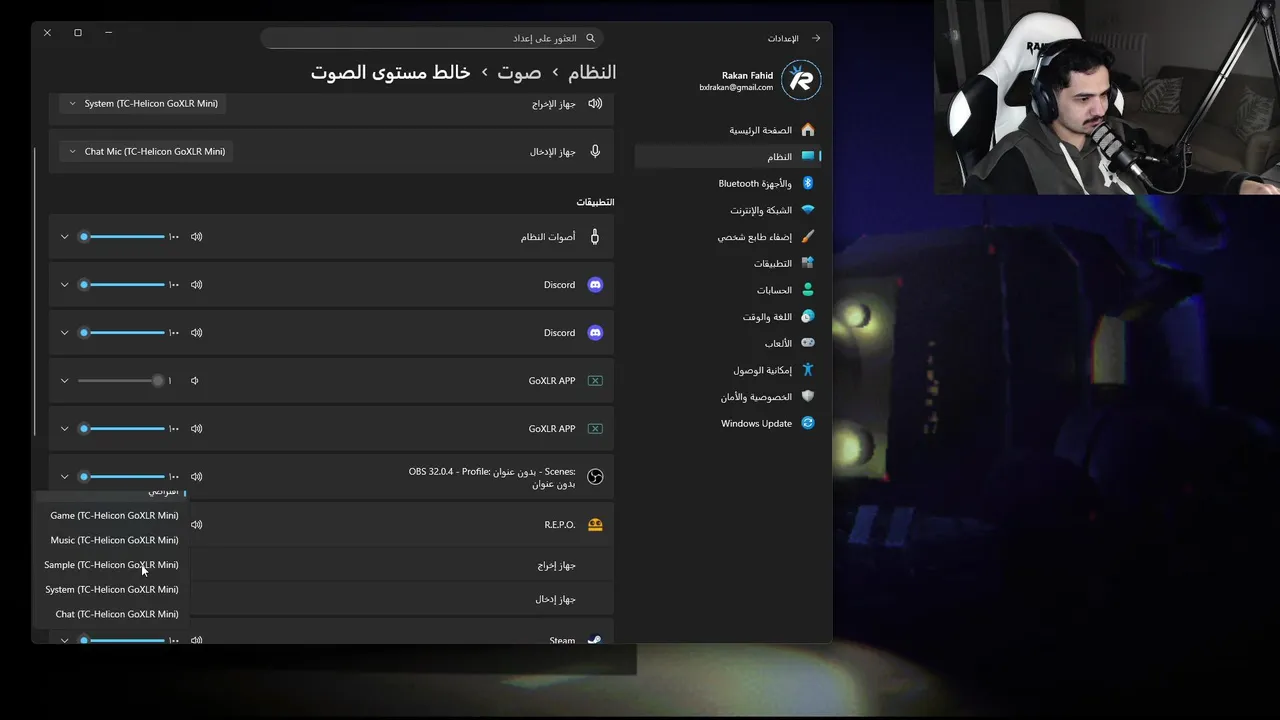Click جهاز إدخال under R.E.P.O.
Image resolution: width=1280 pixels, height=720 pixels.
coord(555,599)
